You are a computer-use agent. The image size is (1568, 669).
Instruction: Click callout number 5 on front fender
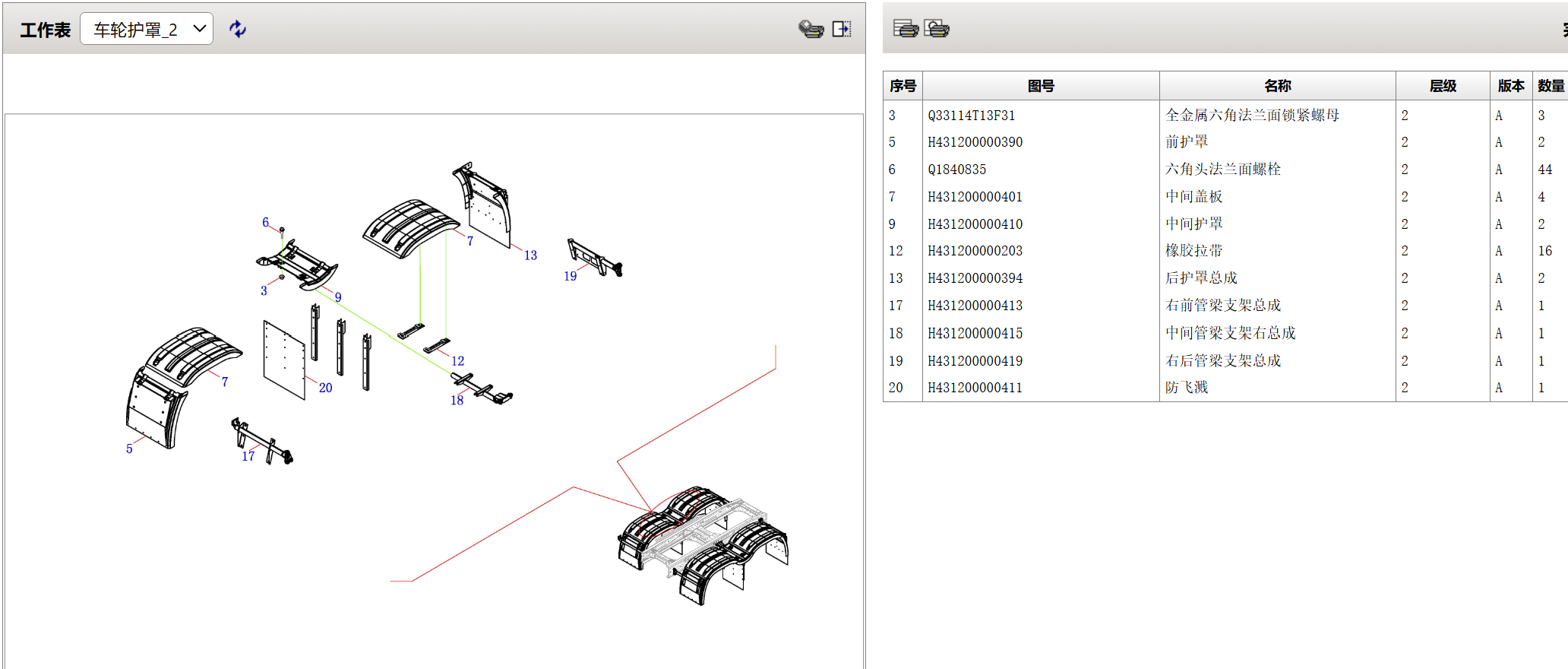click(129, 449)
